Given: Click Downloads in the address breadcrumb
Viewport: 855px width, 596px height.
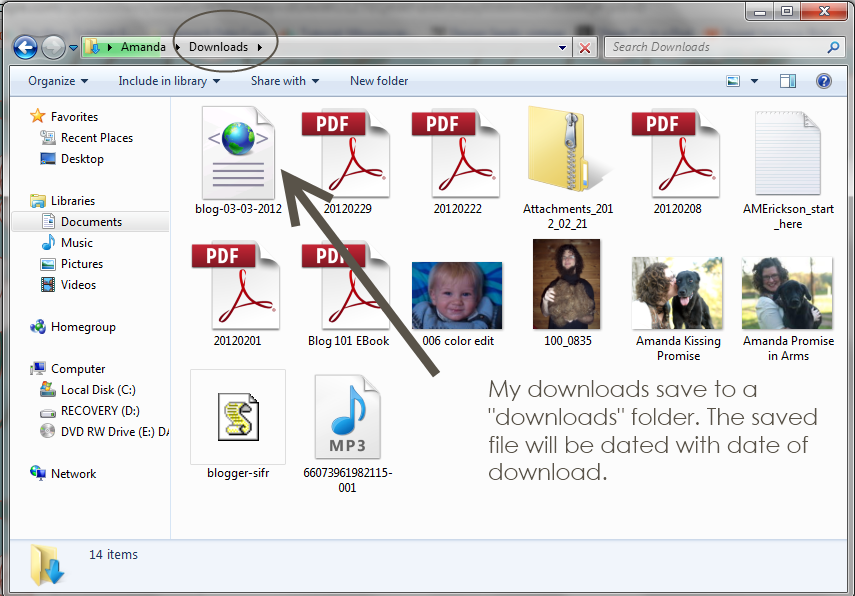Looking at the screenshot, I should 218,47.
